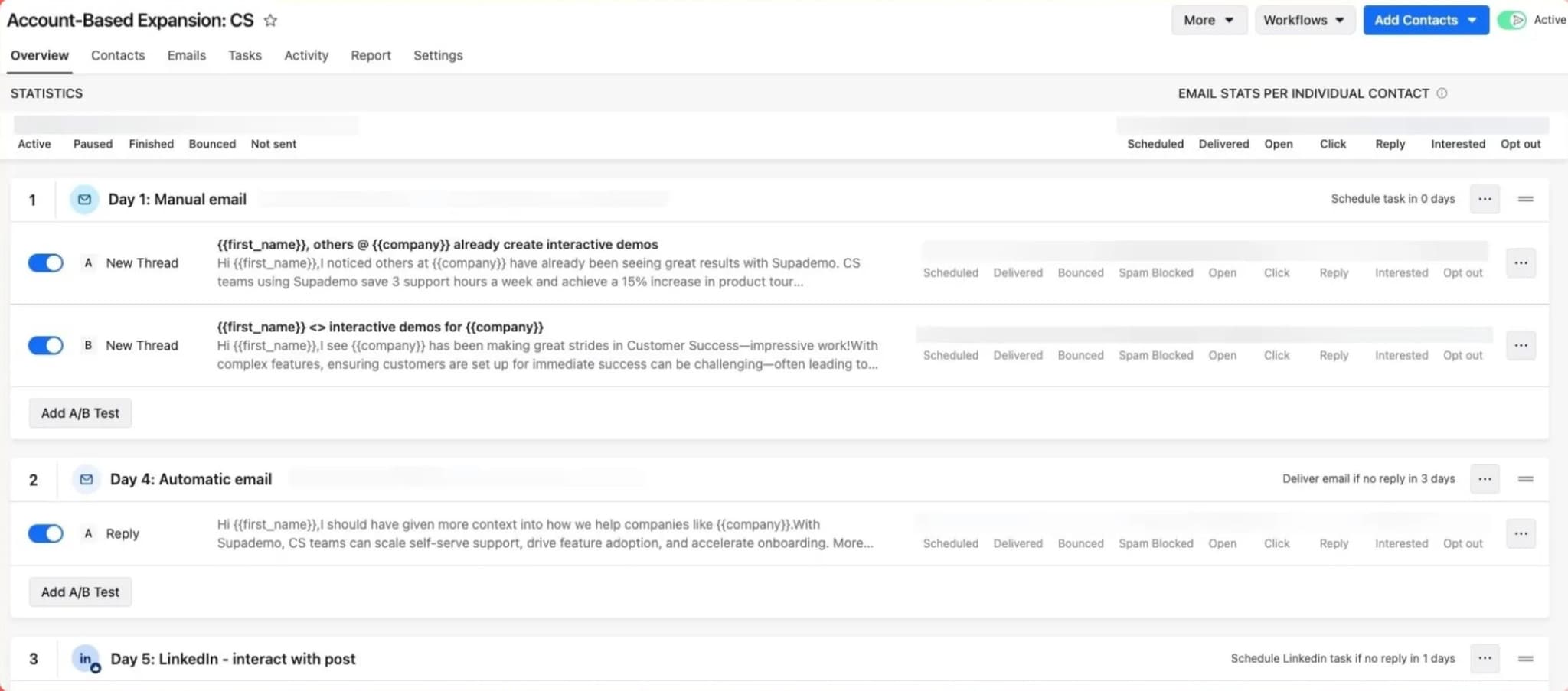The image size is (1568, 691).
Task: Switch to the Contacts tab
Action: 118,55
